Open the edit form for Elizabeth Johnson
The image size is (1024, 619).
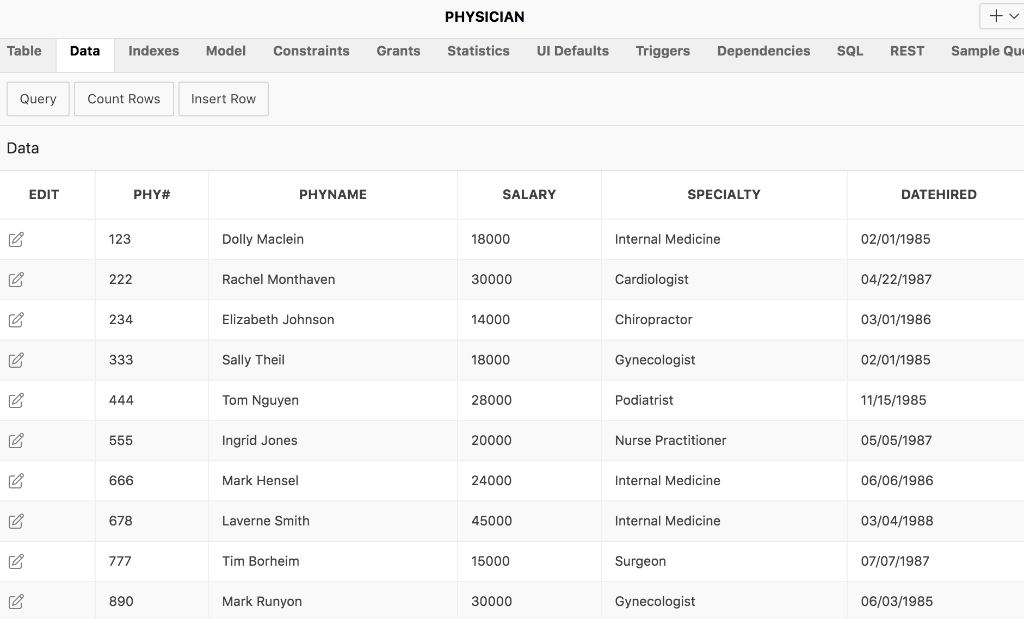point(16,320)
